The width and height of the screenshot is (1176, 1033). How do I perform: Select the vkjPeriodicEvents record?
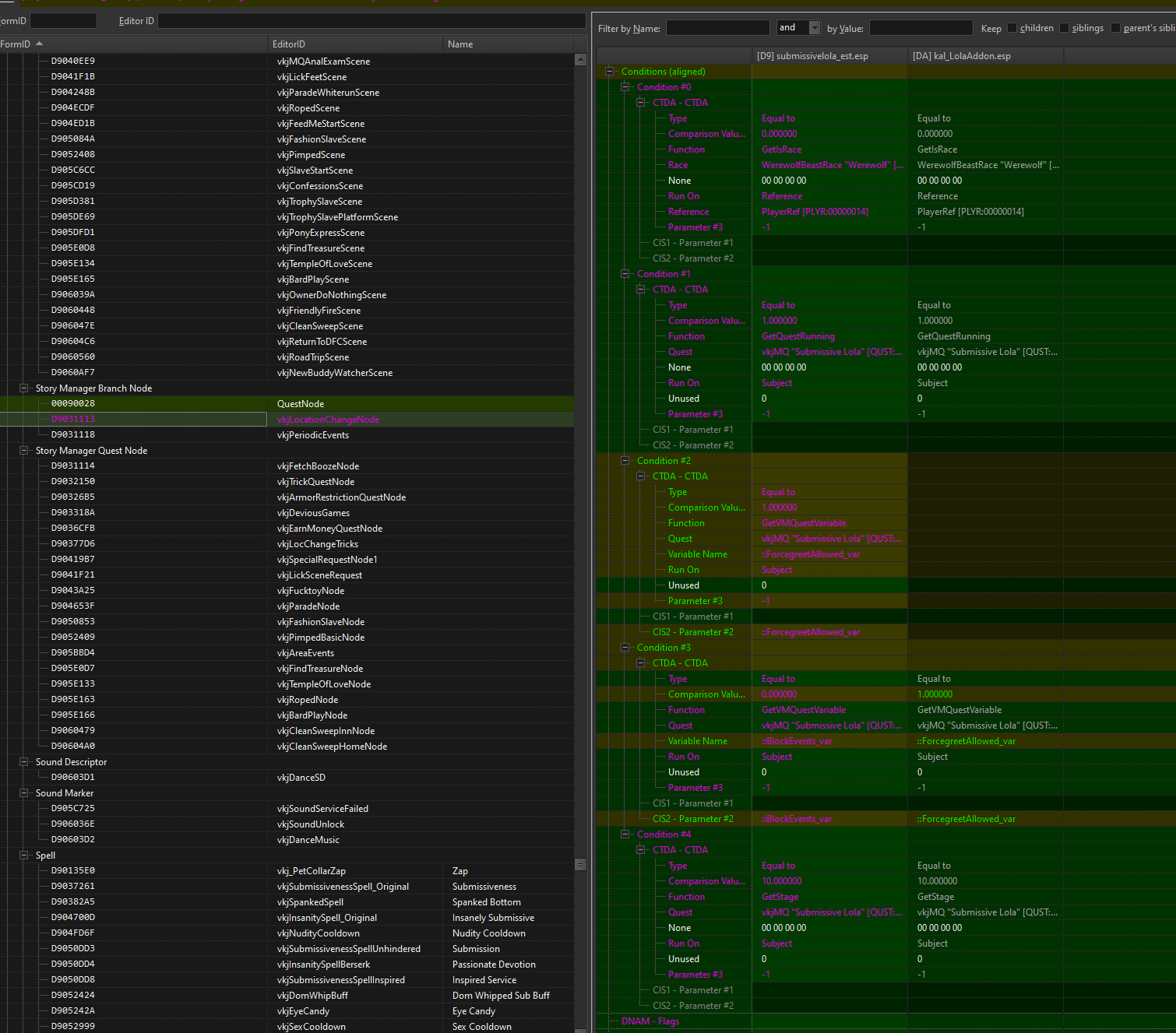pos(313,435)
